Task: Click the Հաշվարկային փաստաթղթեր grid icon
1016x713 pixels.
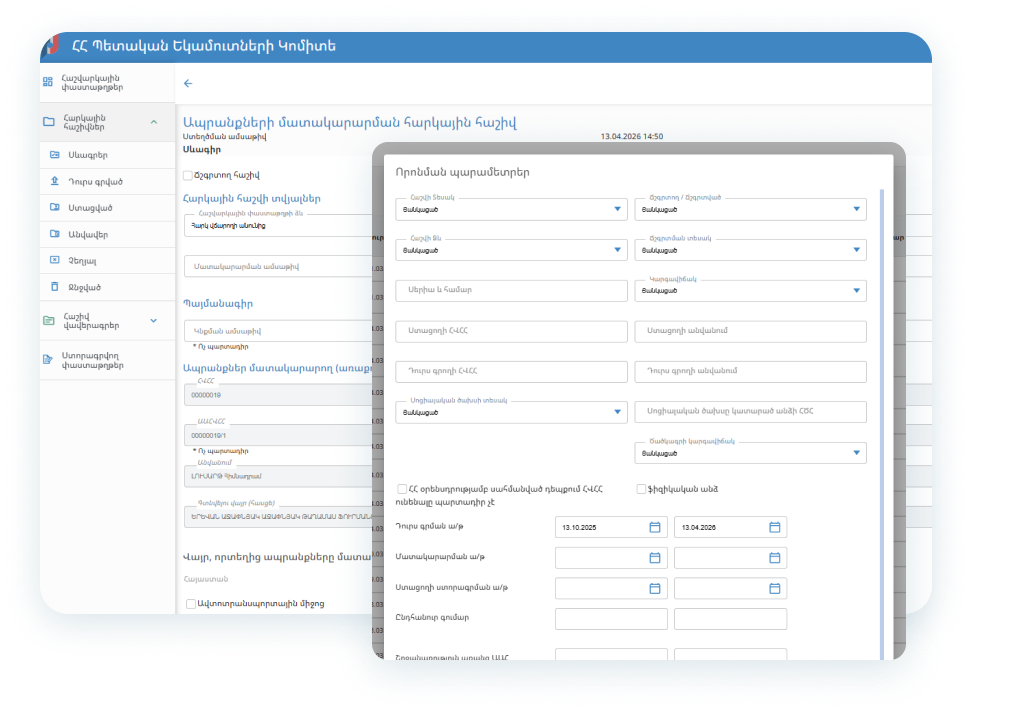Action: 48,82
